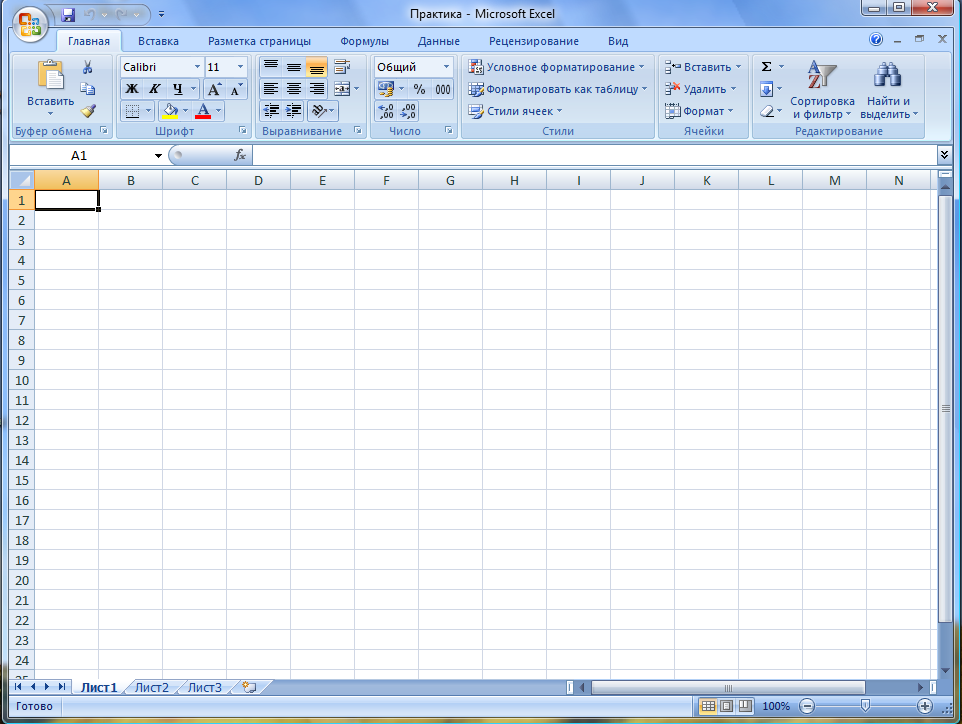Toggle middle vertical alignment

(294, 66)
